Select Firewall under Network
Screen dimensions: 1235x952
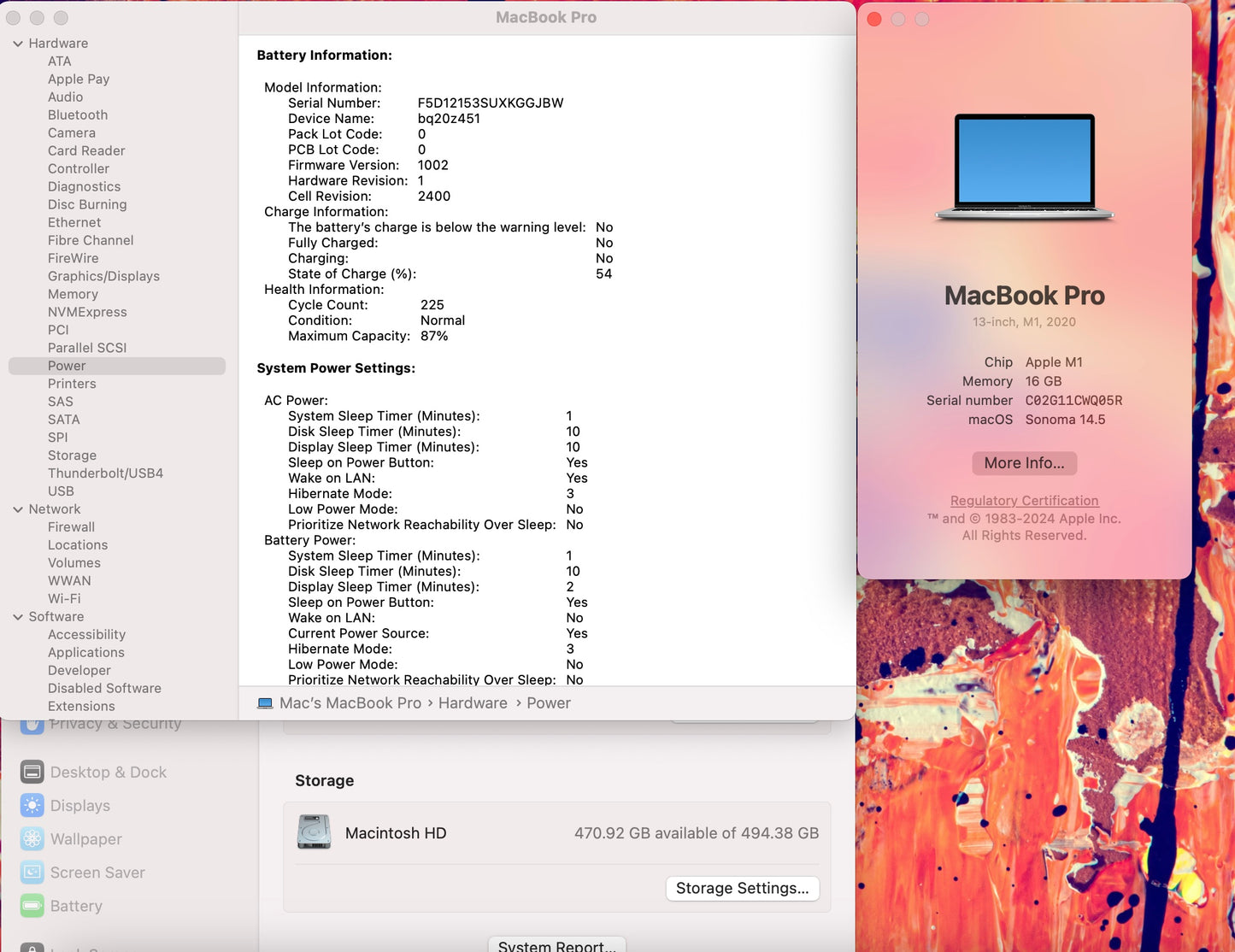[71, 528]
